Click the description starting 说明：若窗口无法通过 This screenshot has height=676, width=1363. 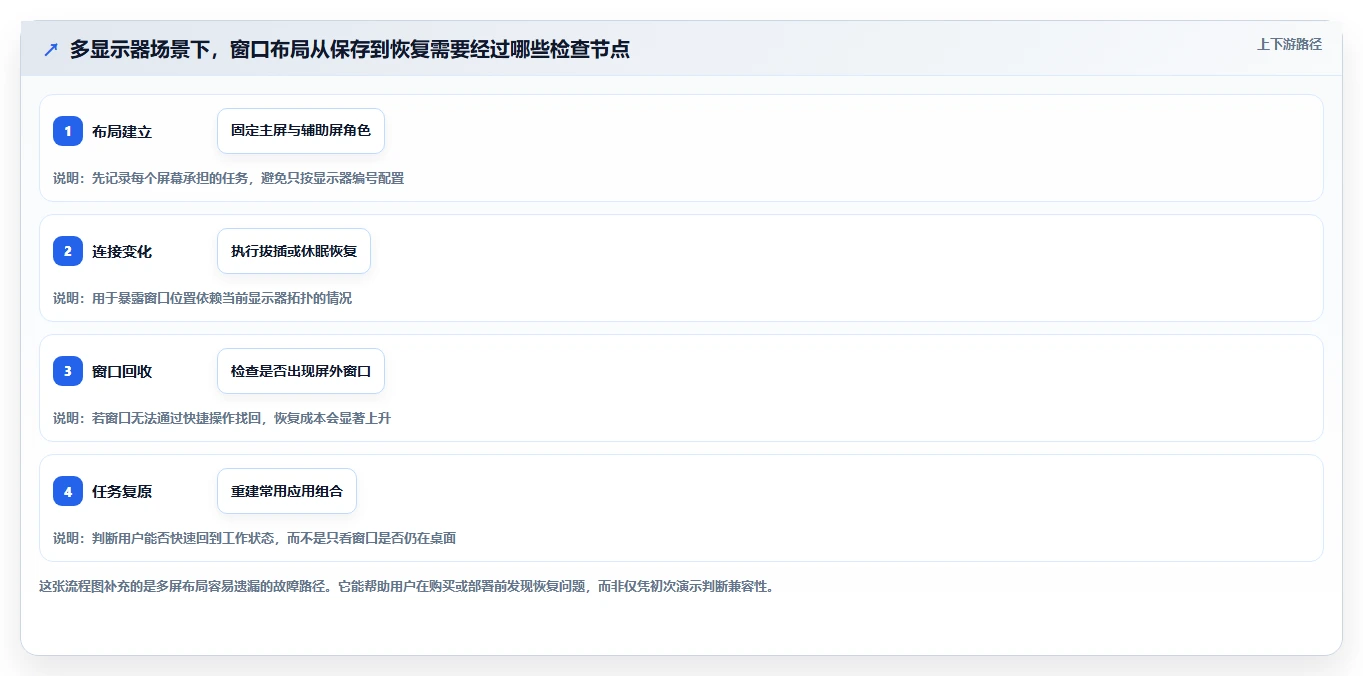(222, 418)
